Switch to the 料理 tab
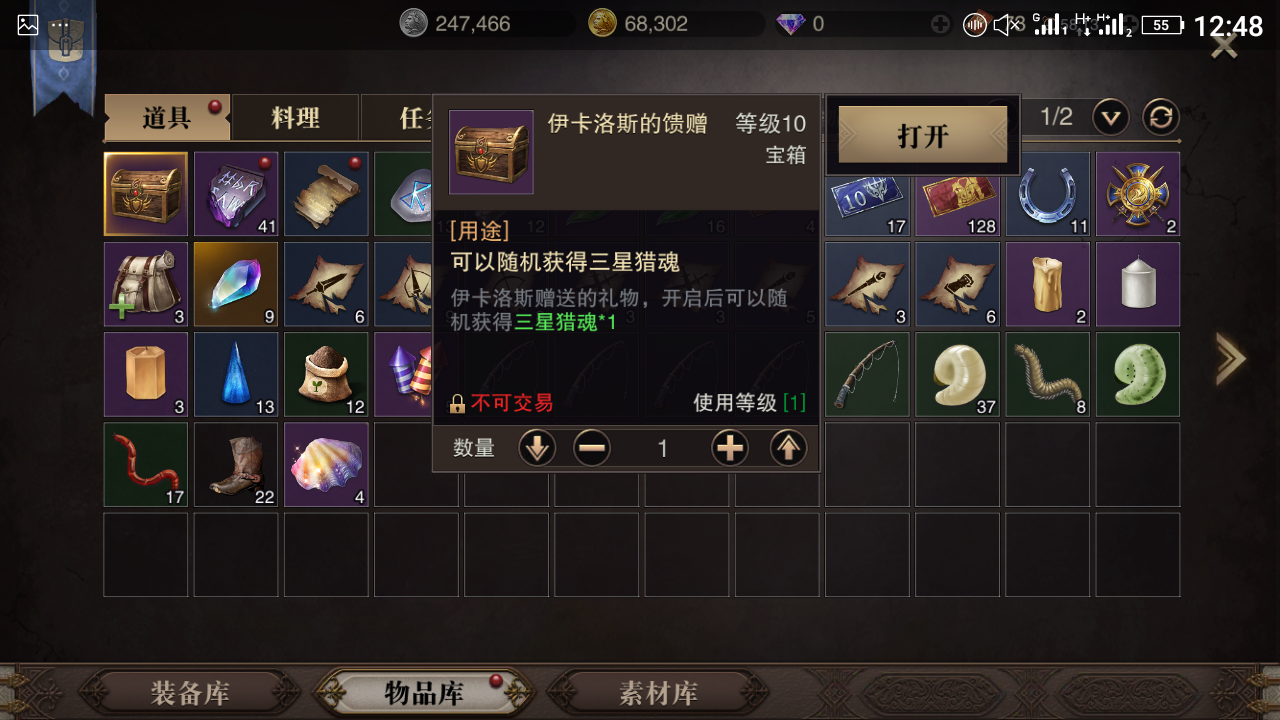1280x720 pixels. (296, 118)
